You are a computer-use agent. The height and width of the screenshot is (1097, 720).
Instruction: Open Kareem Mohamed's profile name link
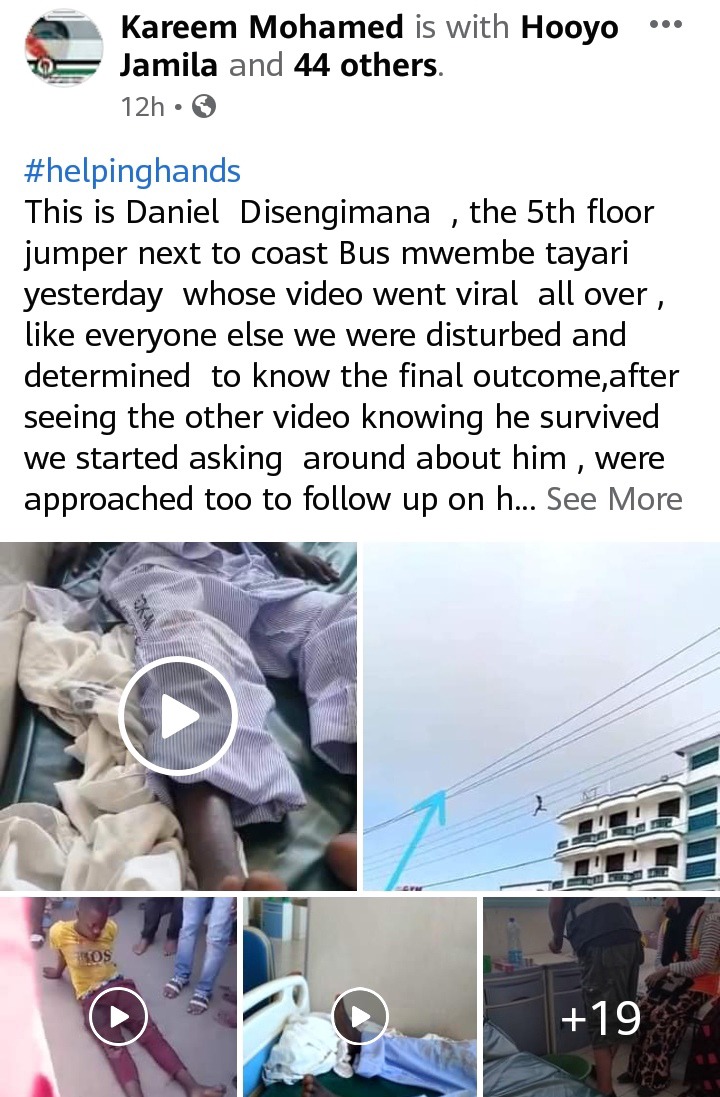click(262, 27)
